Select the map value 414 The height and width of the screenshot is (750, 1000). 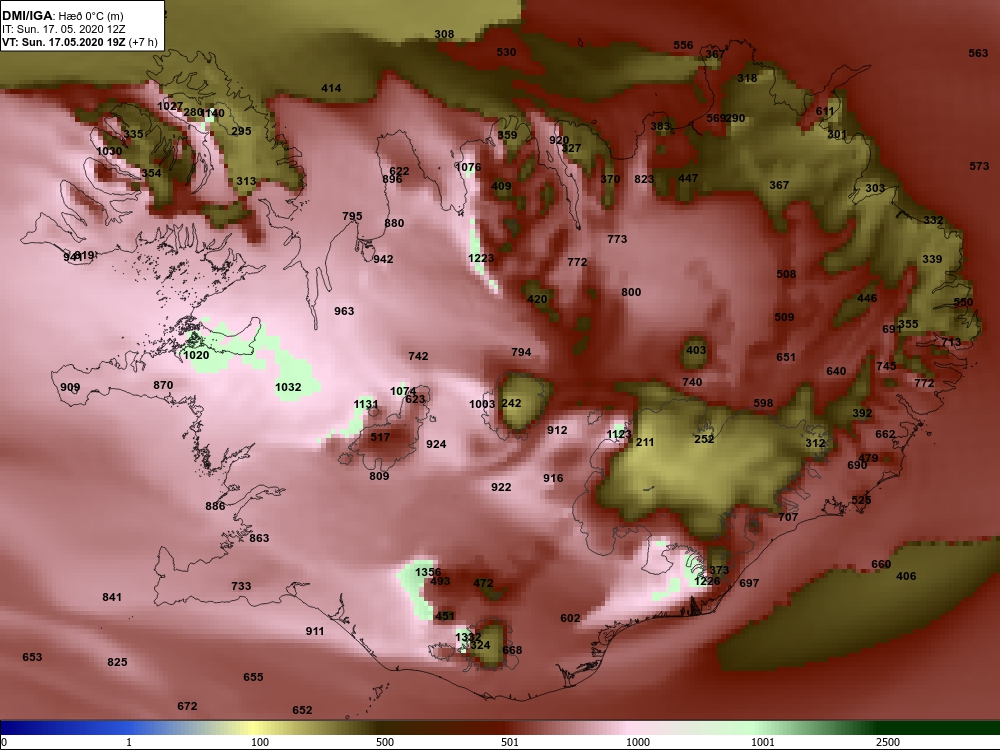tap(331, 89)
